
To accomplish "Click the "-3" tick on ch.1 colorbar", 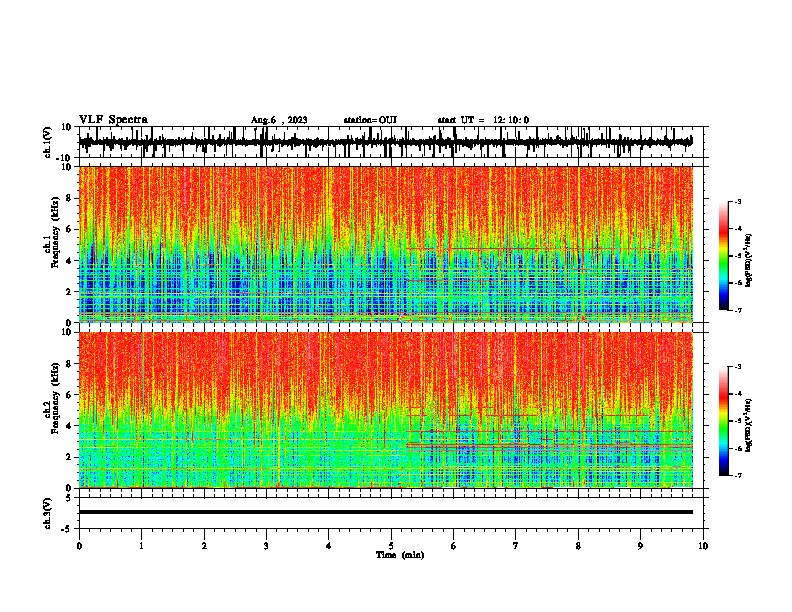I will (x=738, y=201).
